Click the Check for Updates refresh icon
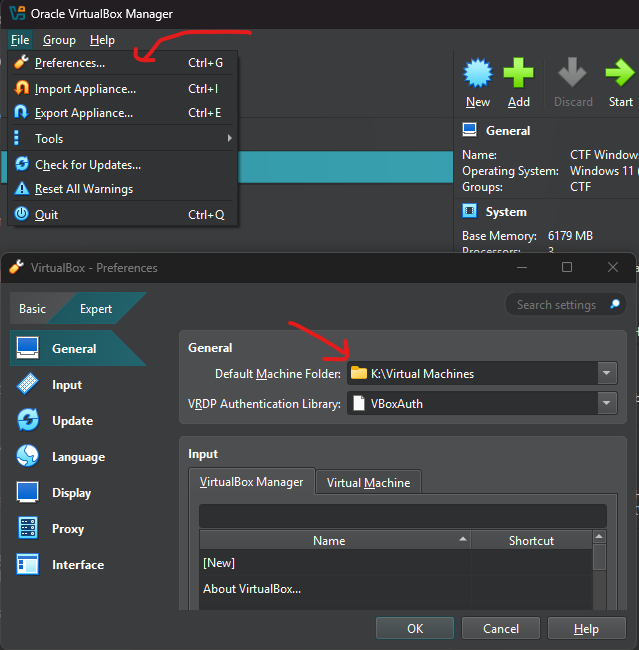 pos(22,164)
